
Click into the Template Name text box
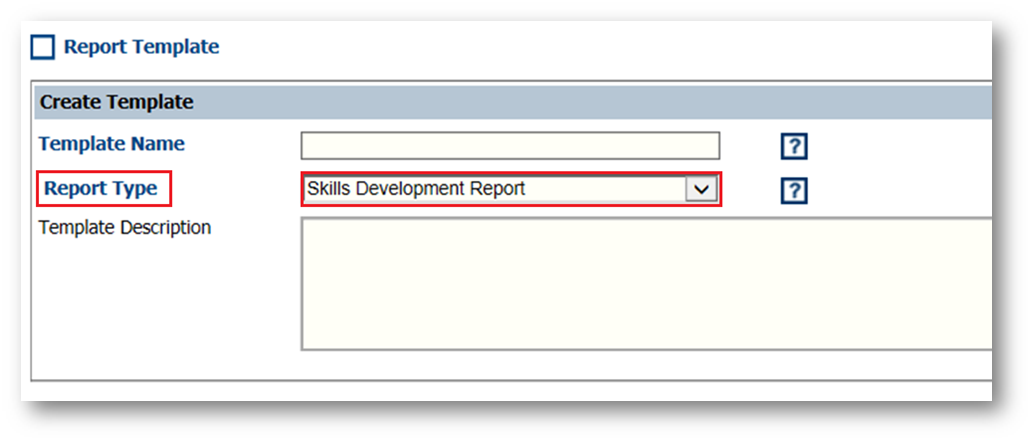[x=509, y=146]
